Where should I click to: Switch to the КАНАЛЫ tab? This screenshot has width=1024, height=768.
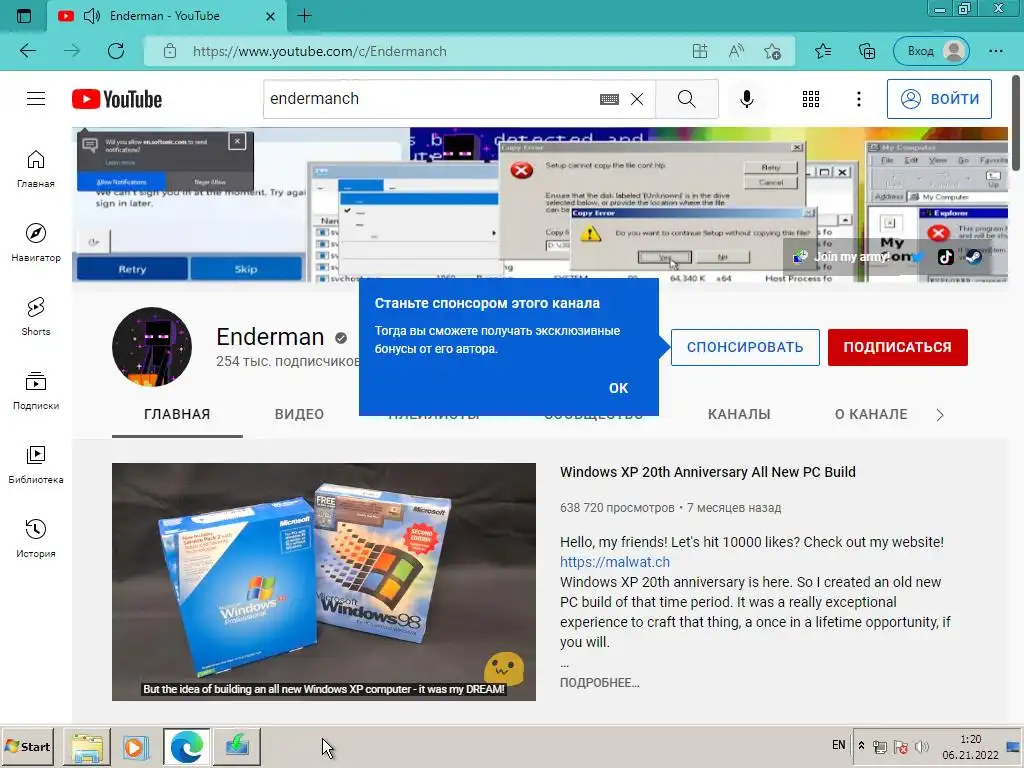739,414
